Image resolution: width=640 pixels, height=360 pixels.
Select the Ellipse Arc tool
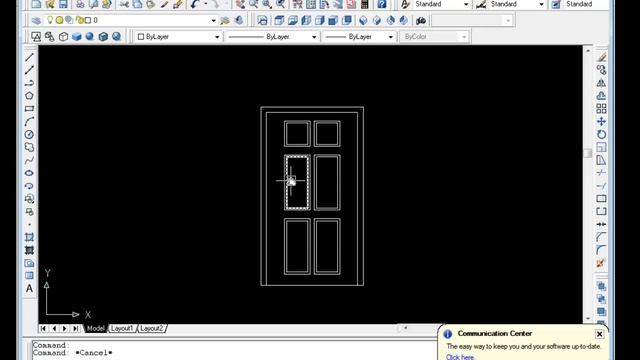tap(29, 186)
